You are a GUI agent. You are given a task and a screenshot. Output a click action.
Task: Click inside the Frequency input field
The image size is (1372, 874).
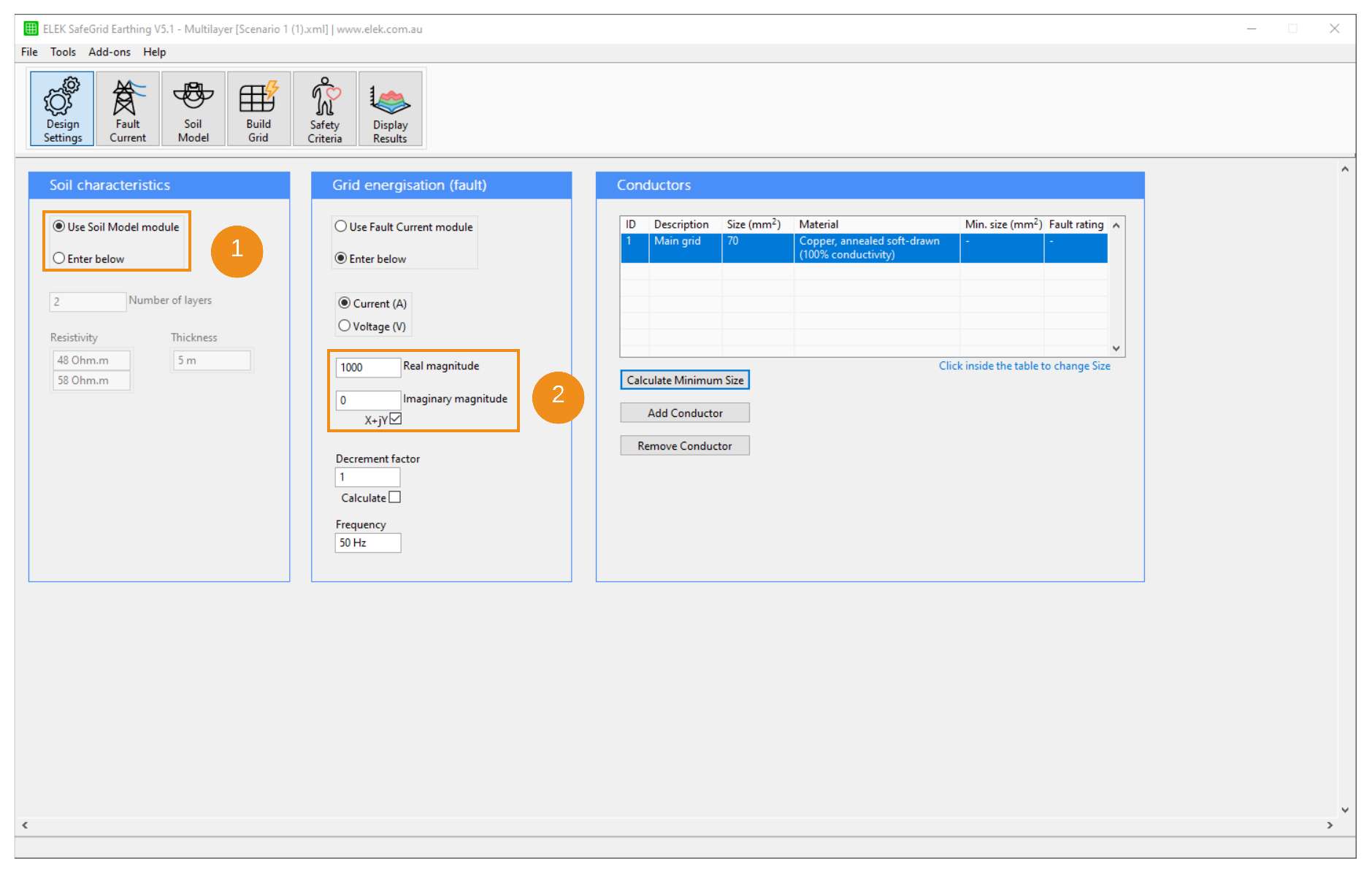coord(367,543)
